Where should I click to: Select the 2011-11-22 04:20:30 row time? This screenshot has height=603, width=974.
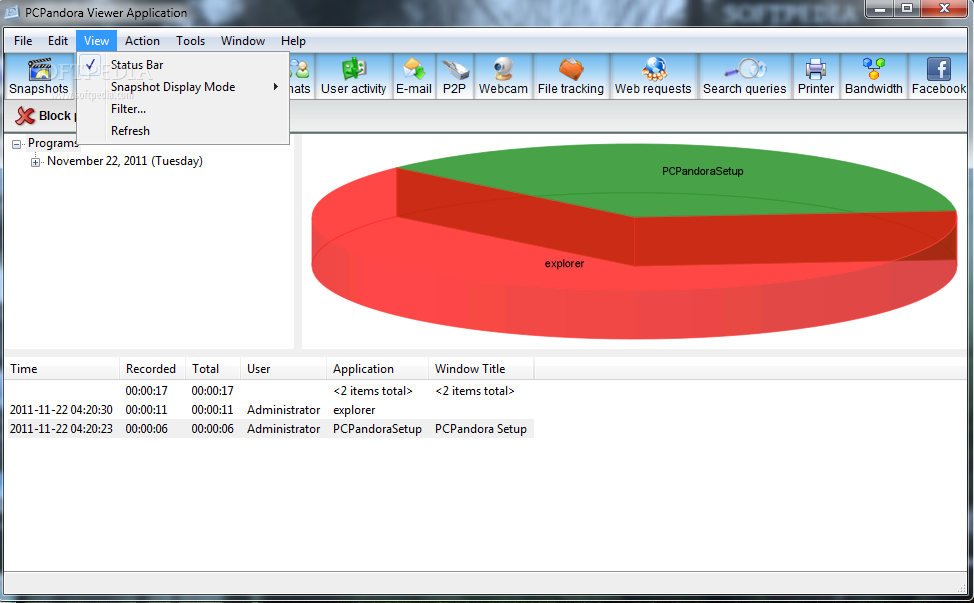(61, 410)
